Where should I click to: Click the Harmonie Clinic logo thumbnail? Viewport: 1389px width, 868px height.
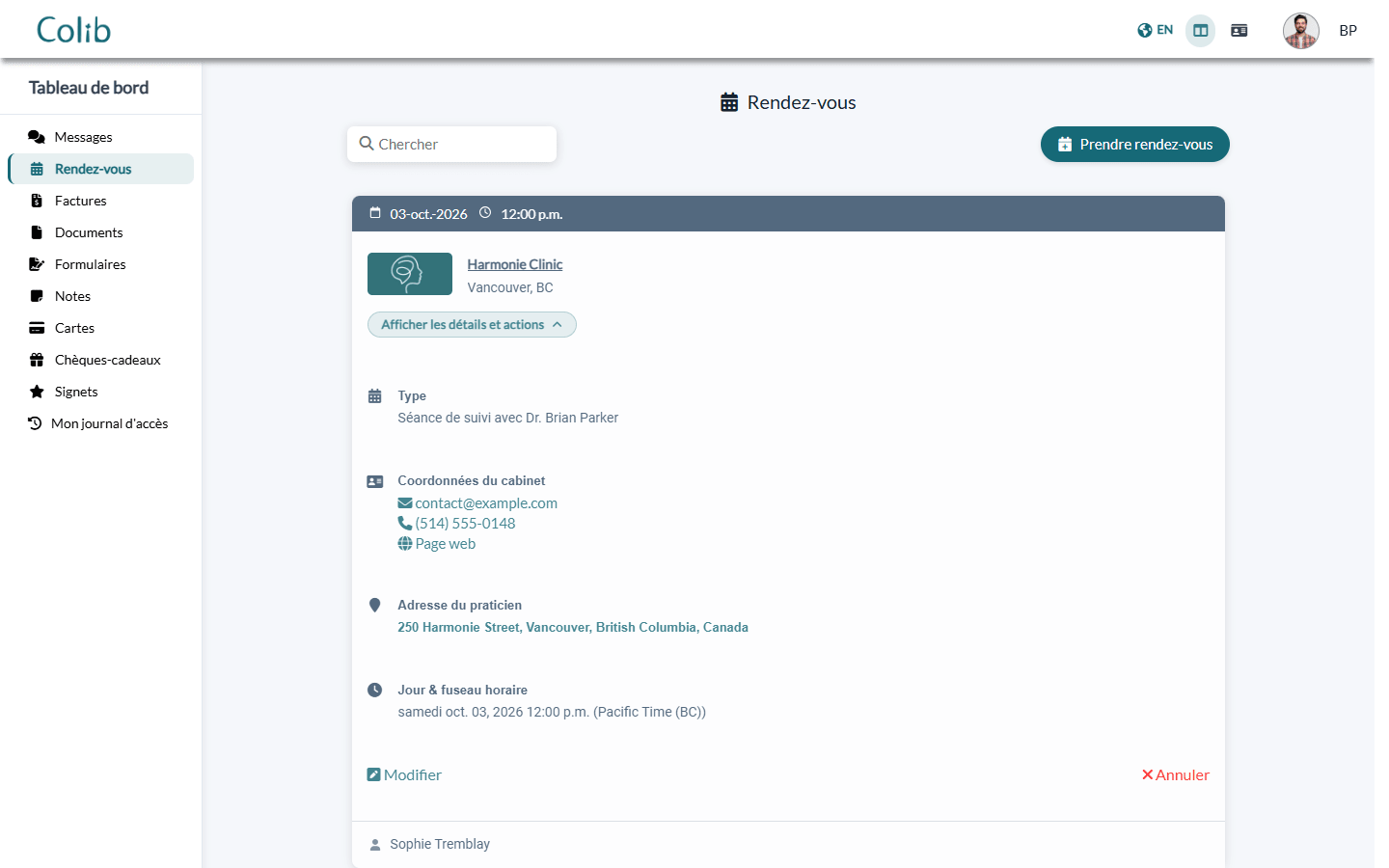(410, 274)
